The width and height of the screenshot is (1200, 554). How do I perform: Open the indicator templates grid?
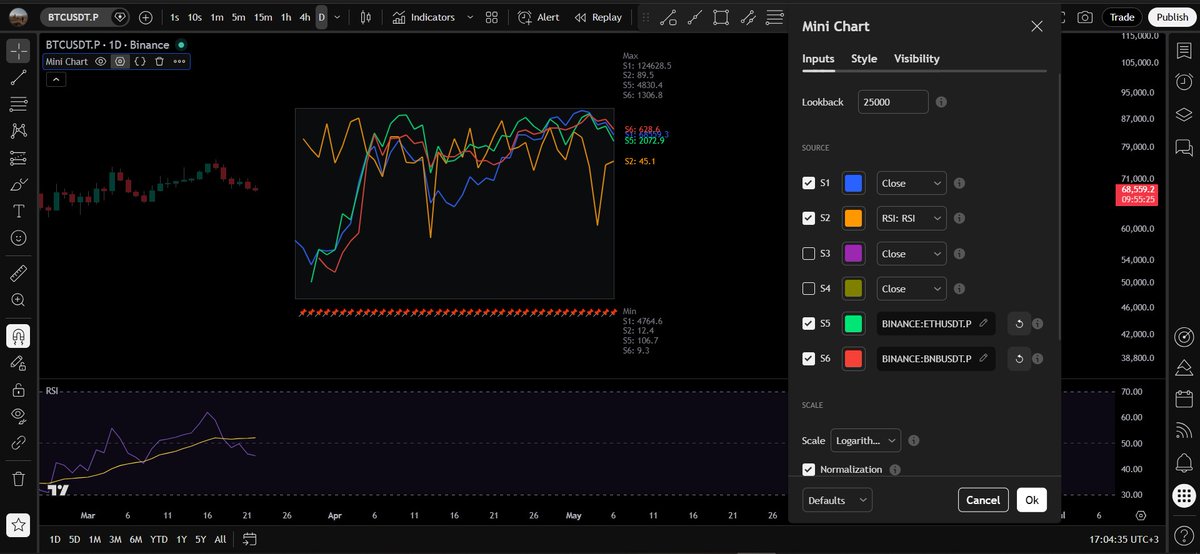click(x=491, y=17)
